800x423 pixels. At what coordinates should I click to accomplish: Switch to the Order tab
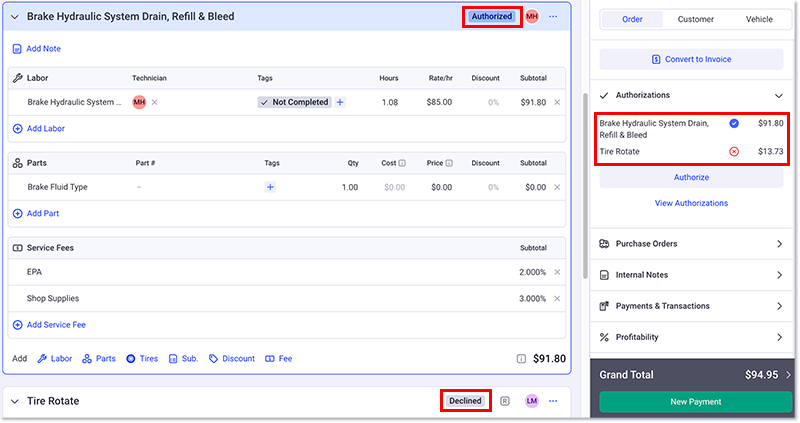pos(632,19)
